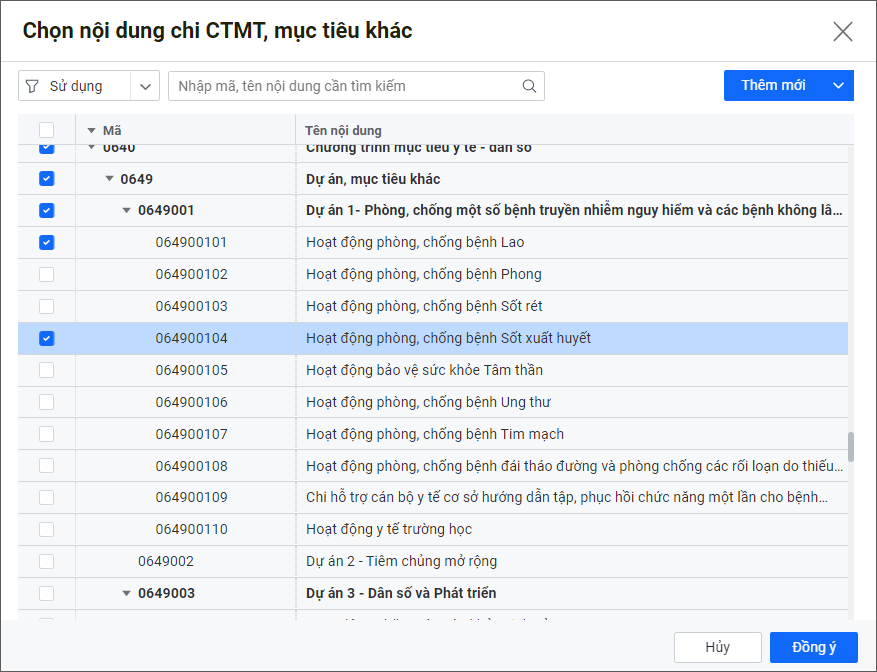This screenshot has width=877, height=672.
Task: Uncheck the 064900104 Sốt xuất huyết checkbox
Action: (47, 339)
